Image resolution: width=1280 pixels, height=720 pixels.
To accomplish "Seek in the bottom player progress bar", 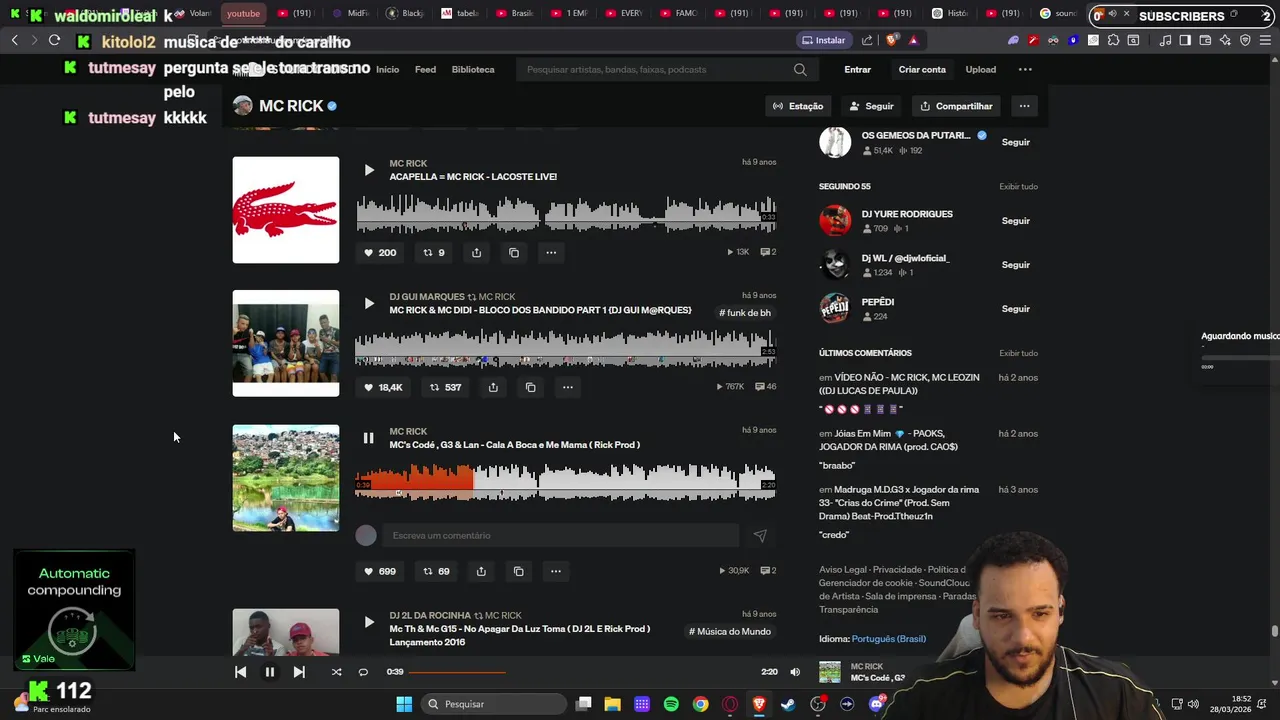I will tap(581, 672).
